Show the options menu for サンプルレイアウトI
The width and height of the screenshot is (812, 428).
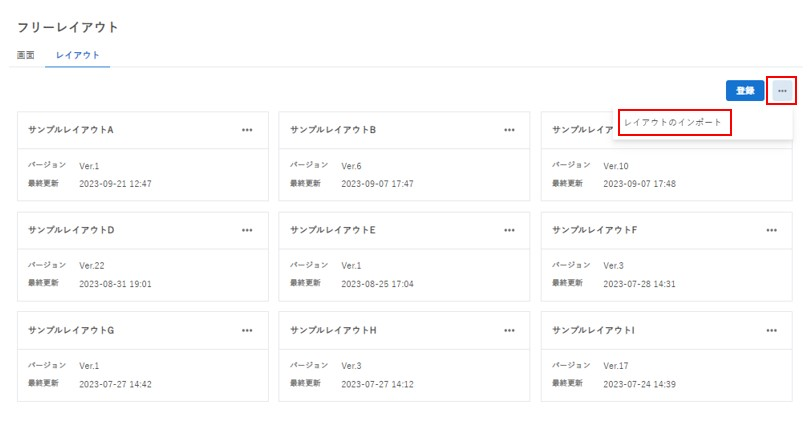tap(771, 330)
